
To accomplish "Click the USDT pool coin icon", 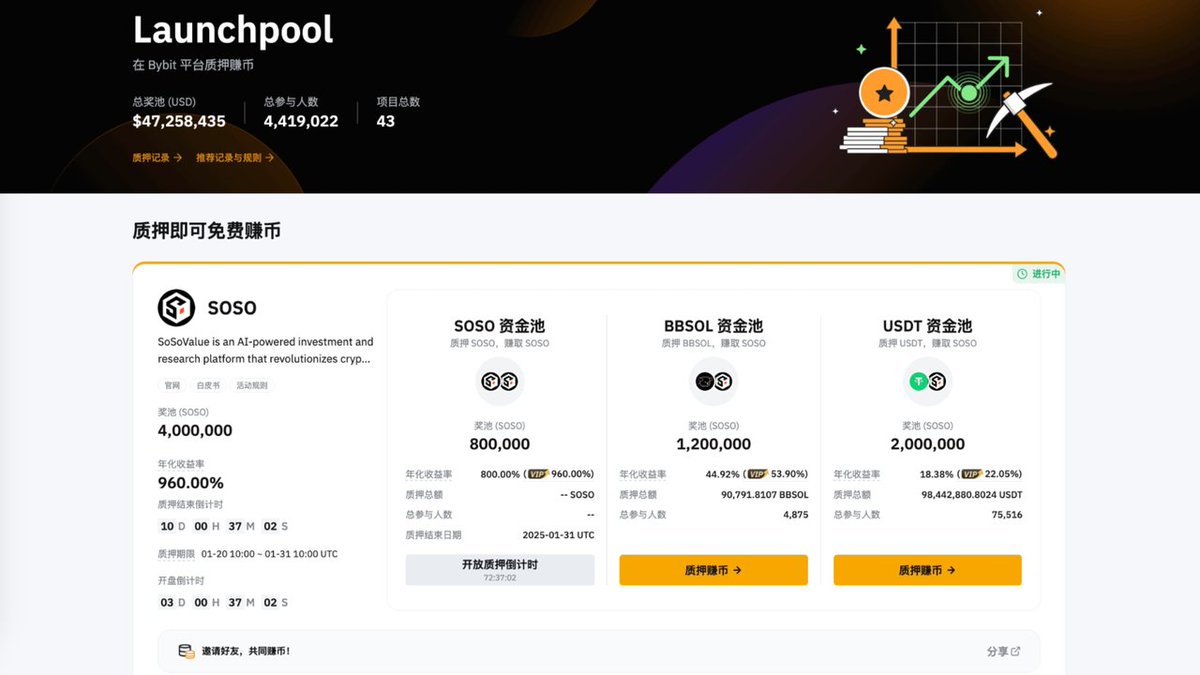I will (x=927, y=381).
